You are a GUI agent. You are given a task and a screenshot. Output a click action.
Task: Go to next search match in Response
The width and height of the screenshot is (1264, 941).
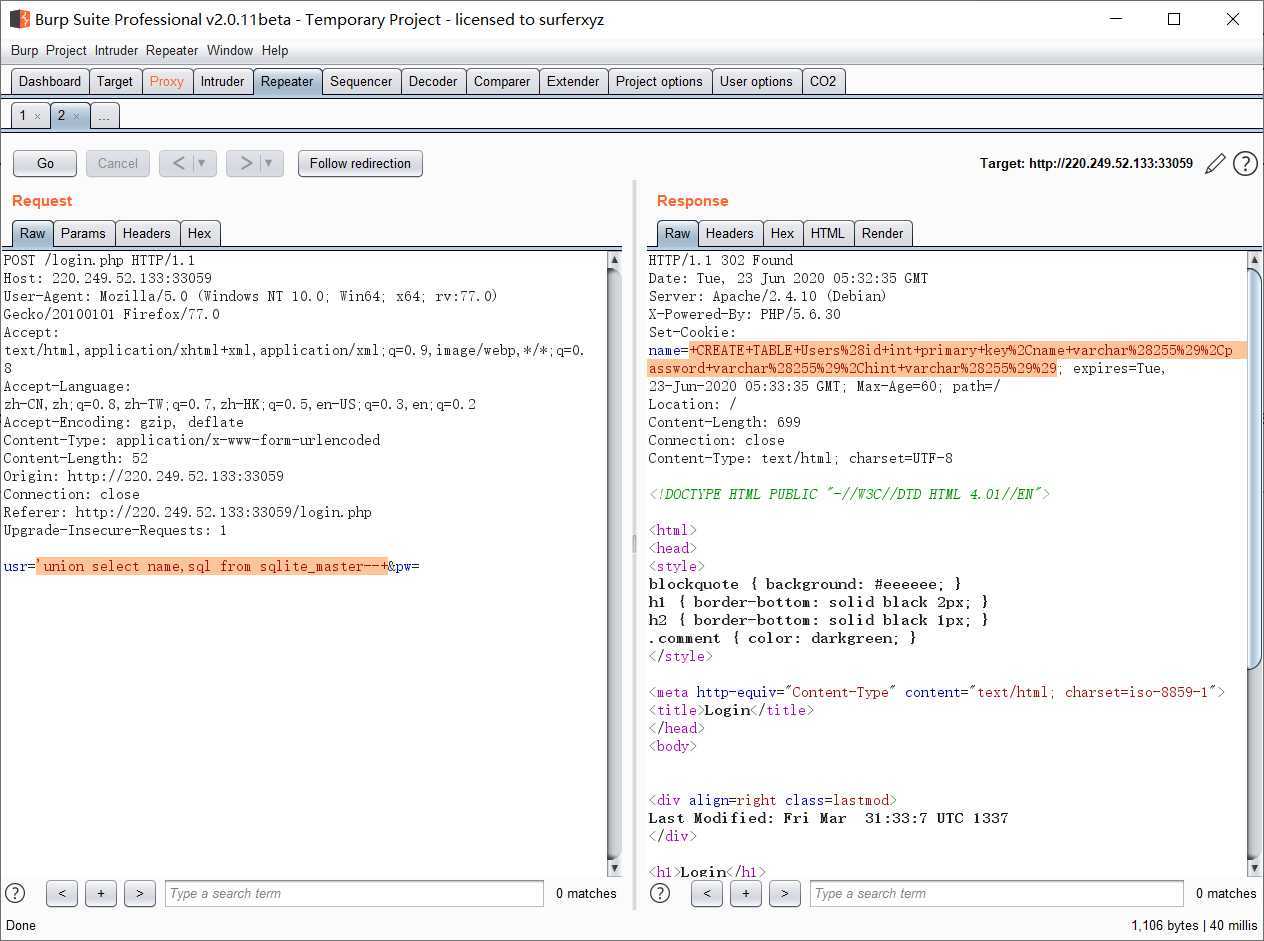point(785,893)
